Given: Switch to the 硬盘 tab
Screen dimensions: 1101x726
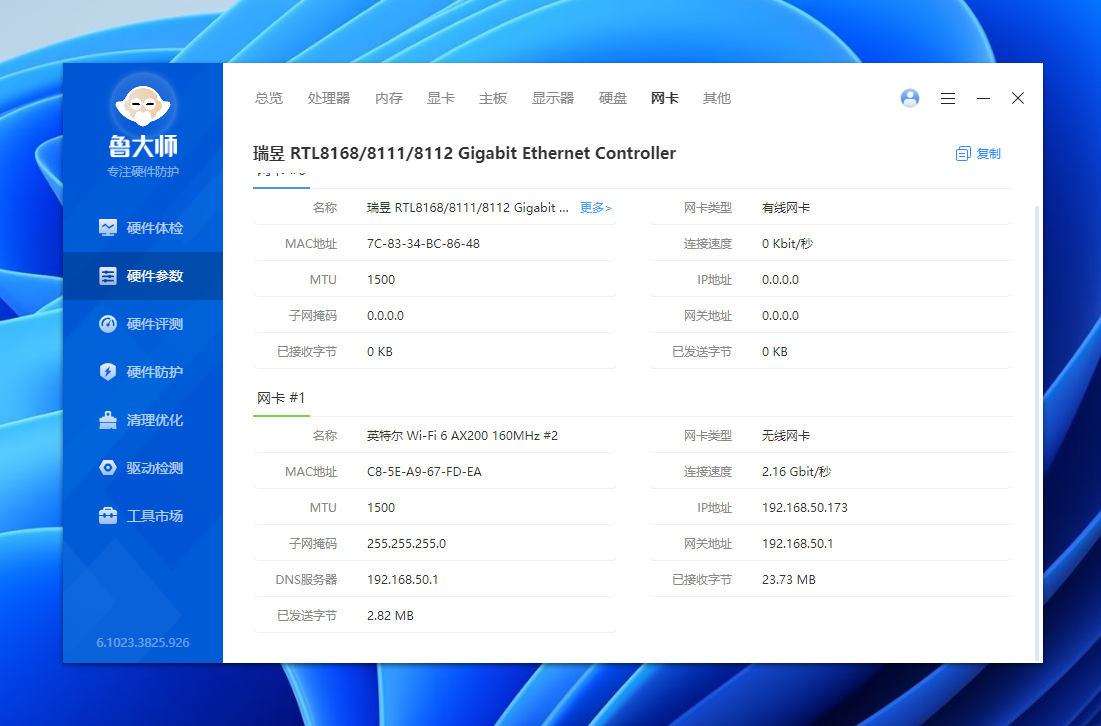Looking at the screenshot, I should tap(612, 98).
